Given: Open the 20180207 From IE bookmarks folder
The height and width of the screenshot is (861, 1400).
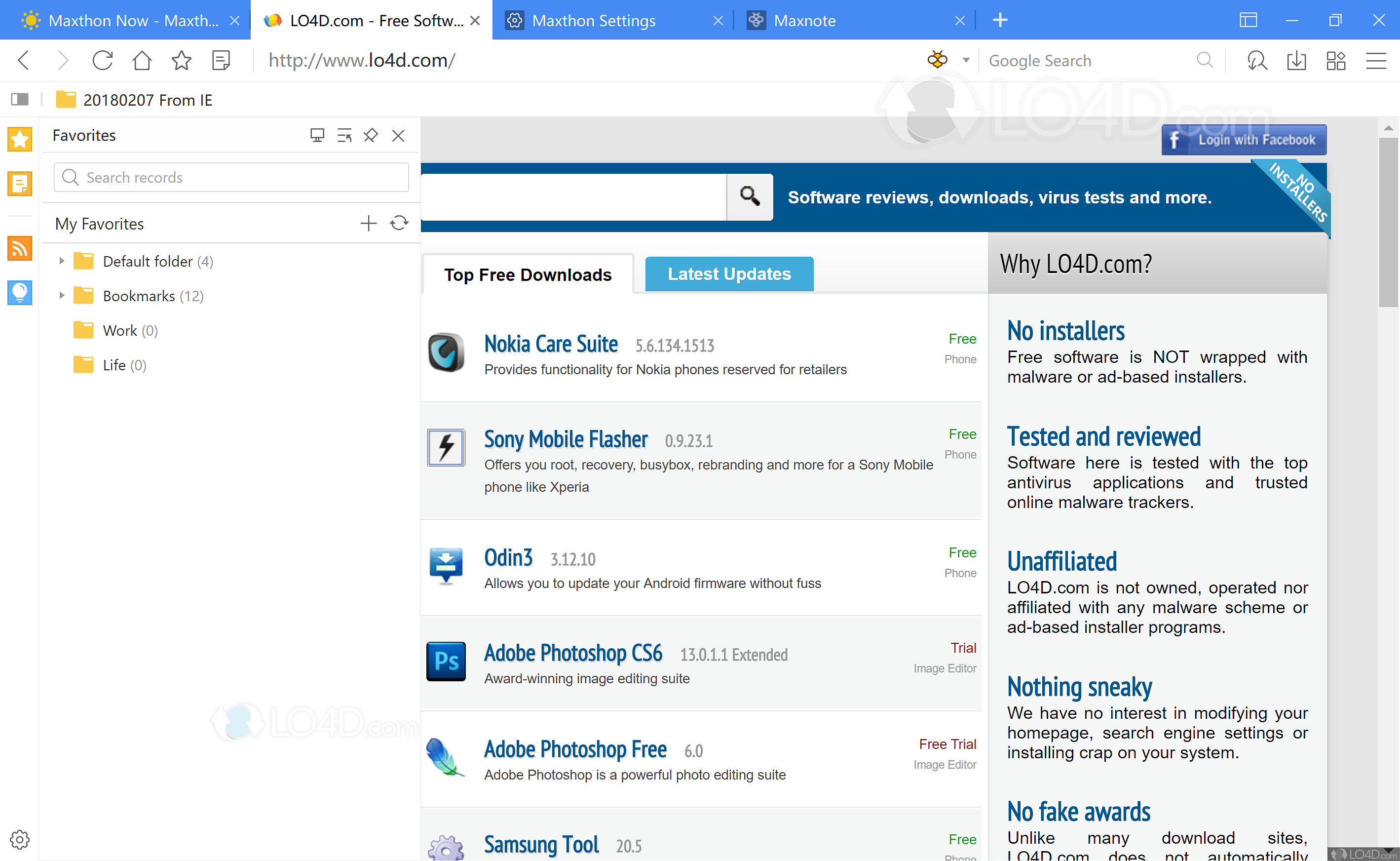Looking at the screenshot, I should point(134,100).
